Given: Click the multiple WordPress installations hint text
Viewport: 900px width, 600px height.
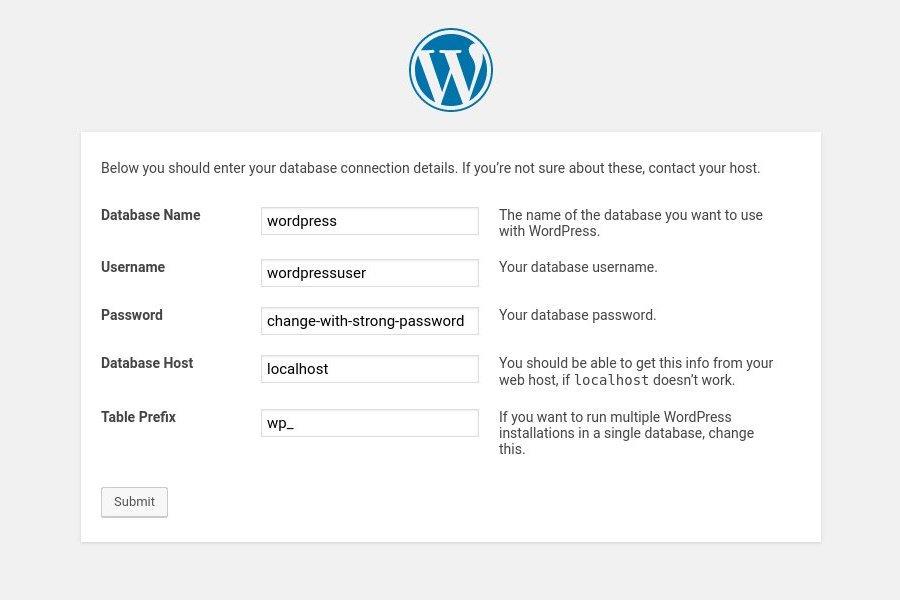Looking at the screenshot, I should 626,433.
